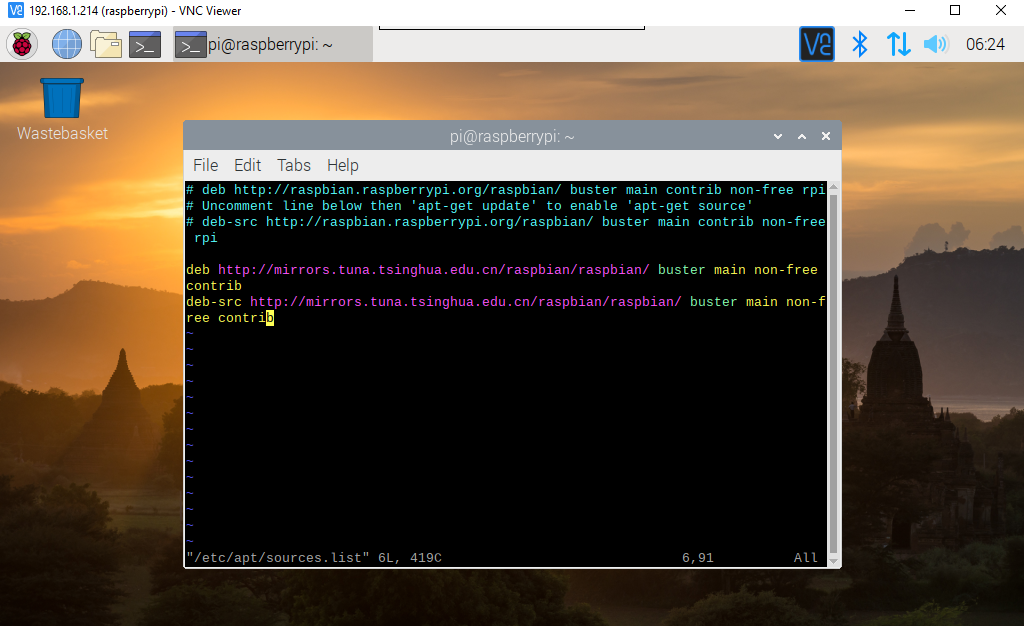Click the "/etc/apt/sources.list" status text
1024x626 pixels.
tap(278, 558)
